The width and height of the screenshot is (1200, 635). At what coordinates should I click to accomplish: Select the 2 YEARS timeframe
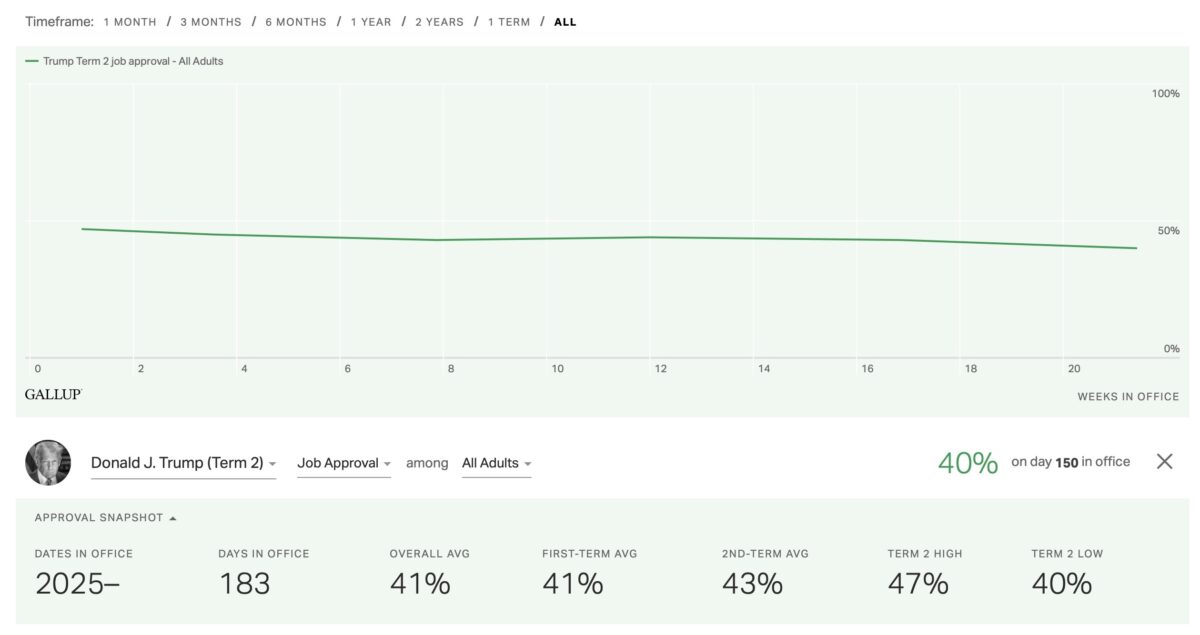(439, 22)
